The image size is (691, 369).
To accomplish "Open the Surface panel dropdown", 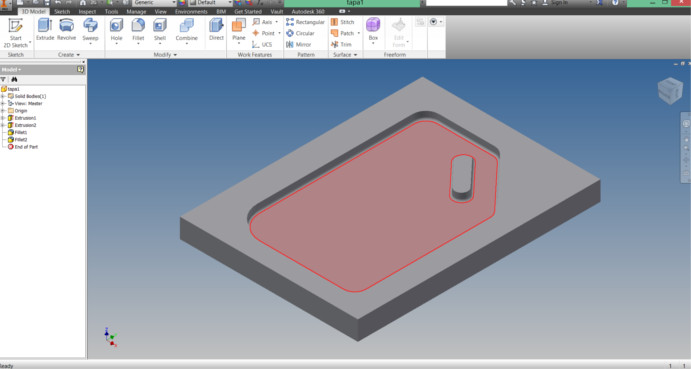I will pyautogui.click(x=345, y=55).
